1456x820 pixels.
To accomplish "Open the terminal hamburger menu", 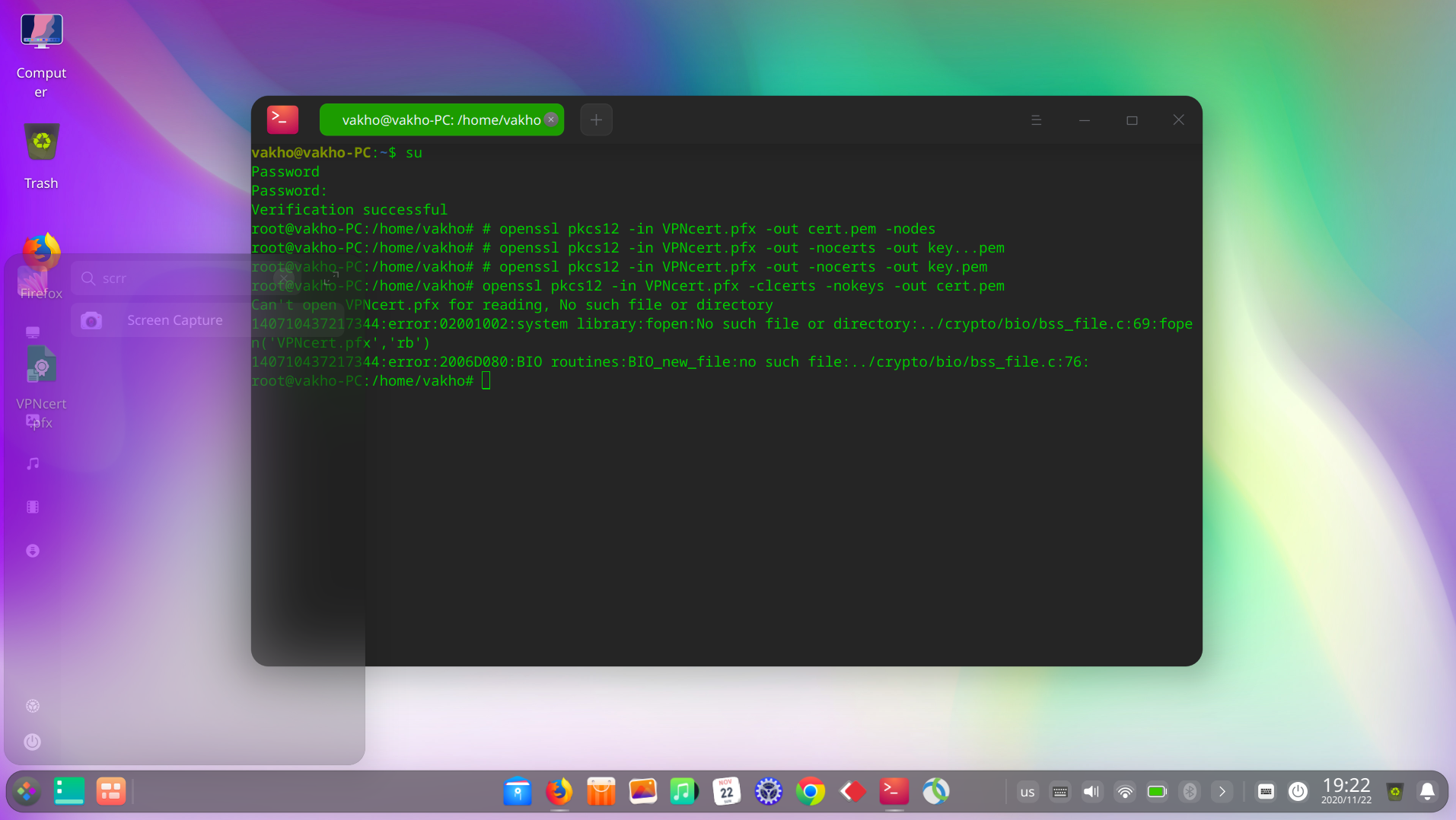I will (x=1036, y=120).
